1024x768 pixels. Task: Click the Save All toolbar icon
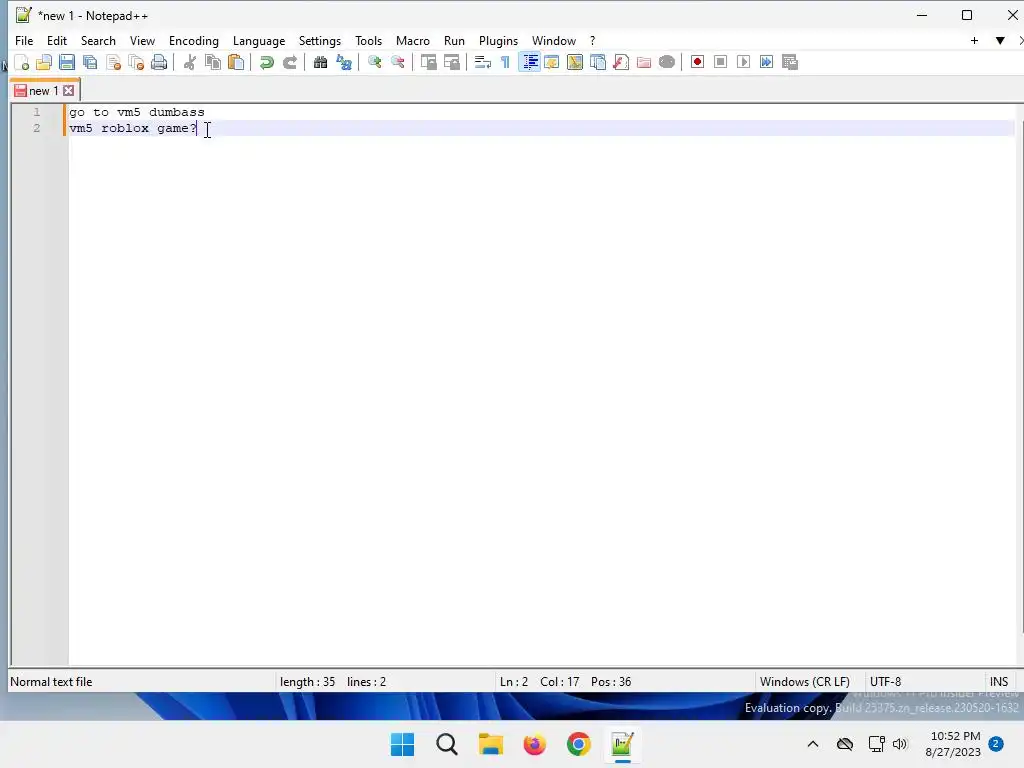click(x=90, y=62)
